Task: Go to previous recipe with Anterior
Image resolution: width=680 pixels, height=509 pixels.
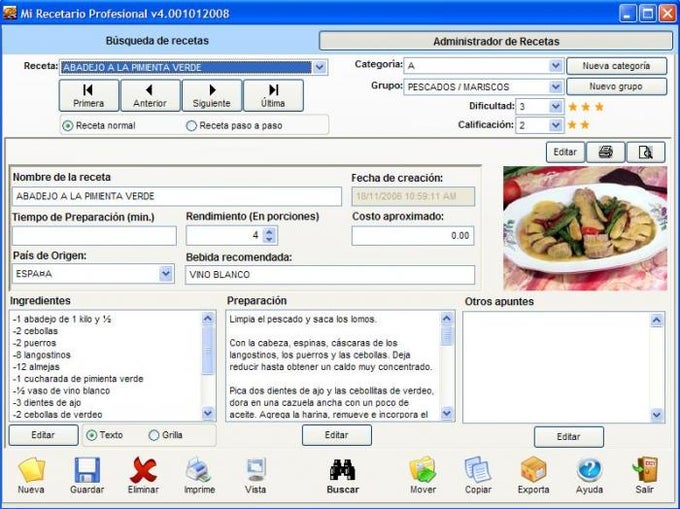Action: click(x=150, y=96)
